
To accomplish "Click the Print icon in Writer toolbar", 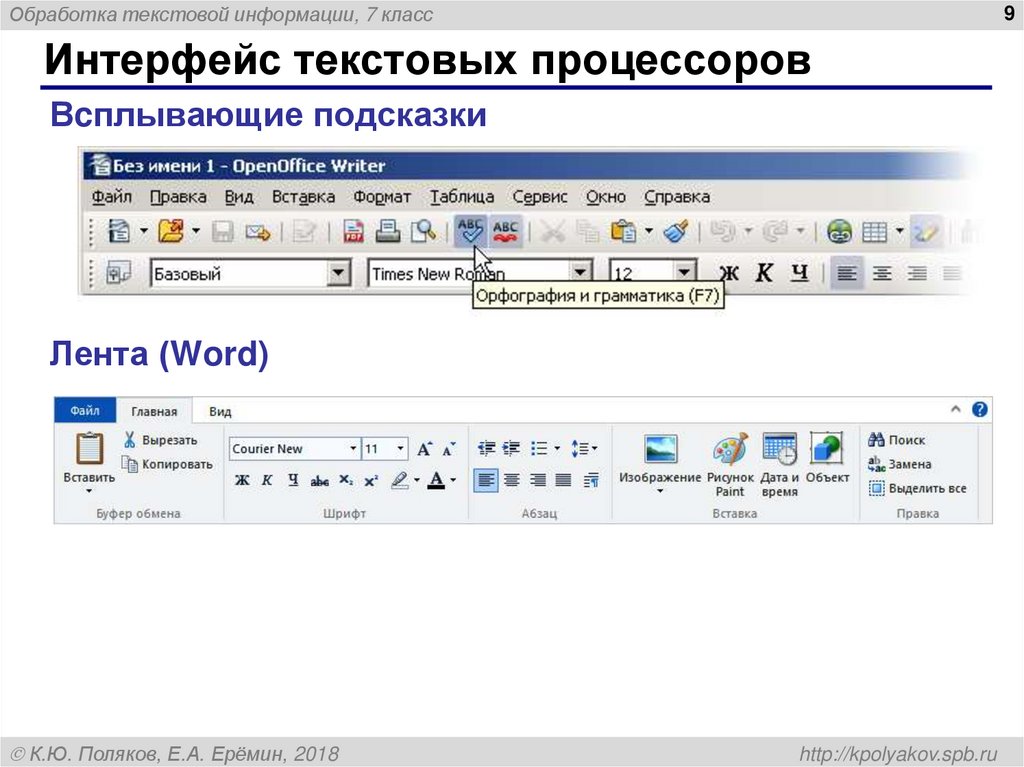I will 388,231.
